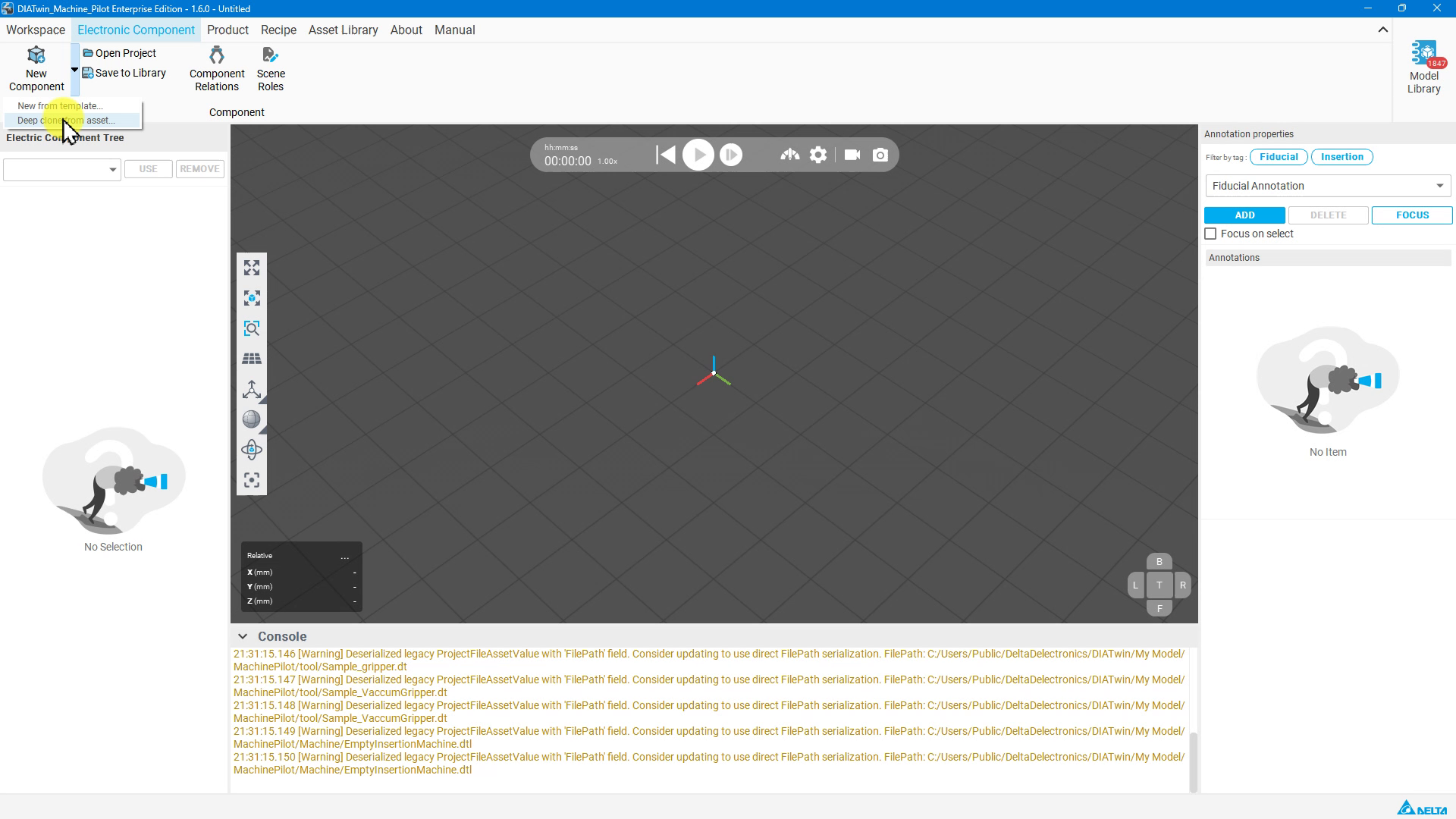This screenshot has width=1456, height=819.
Task: Click the New Component cube icon
Action: click(x=36, y=55)
